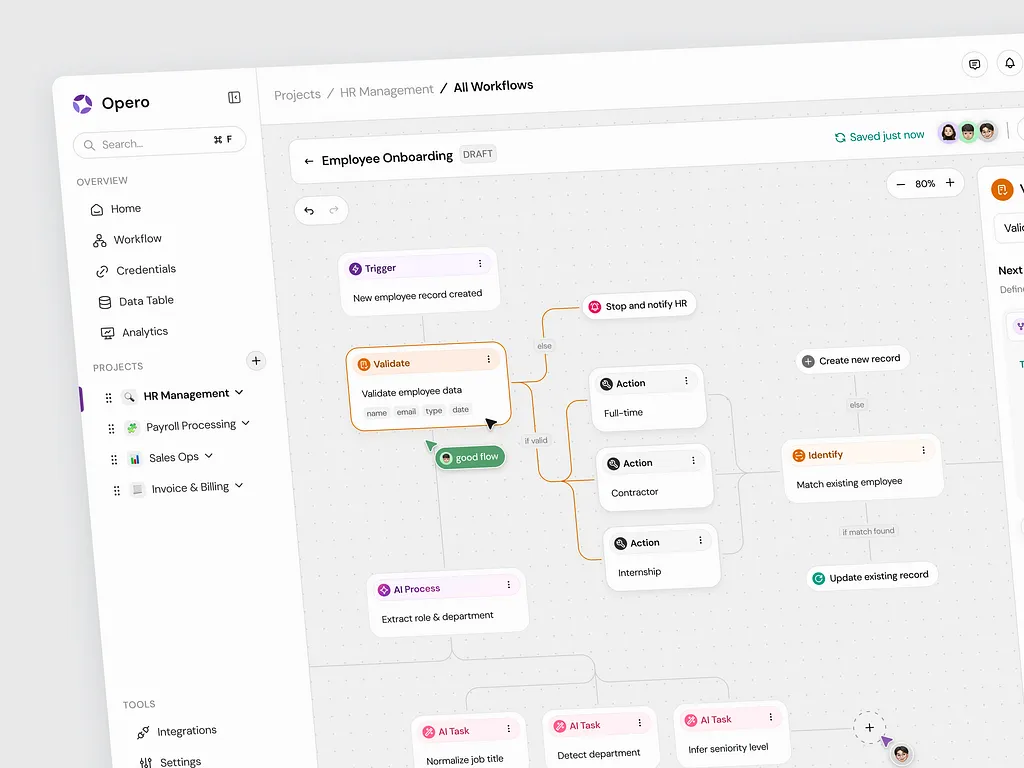Open Full-time Action node options menu

click(686, 381)
